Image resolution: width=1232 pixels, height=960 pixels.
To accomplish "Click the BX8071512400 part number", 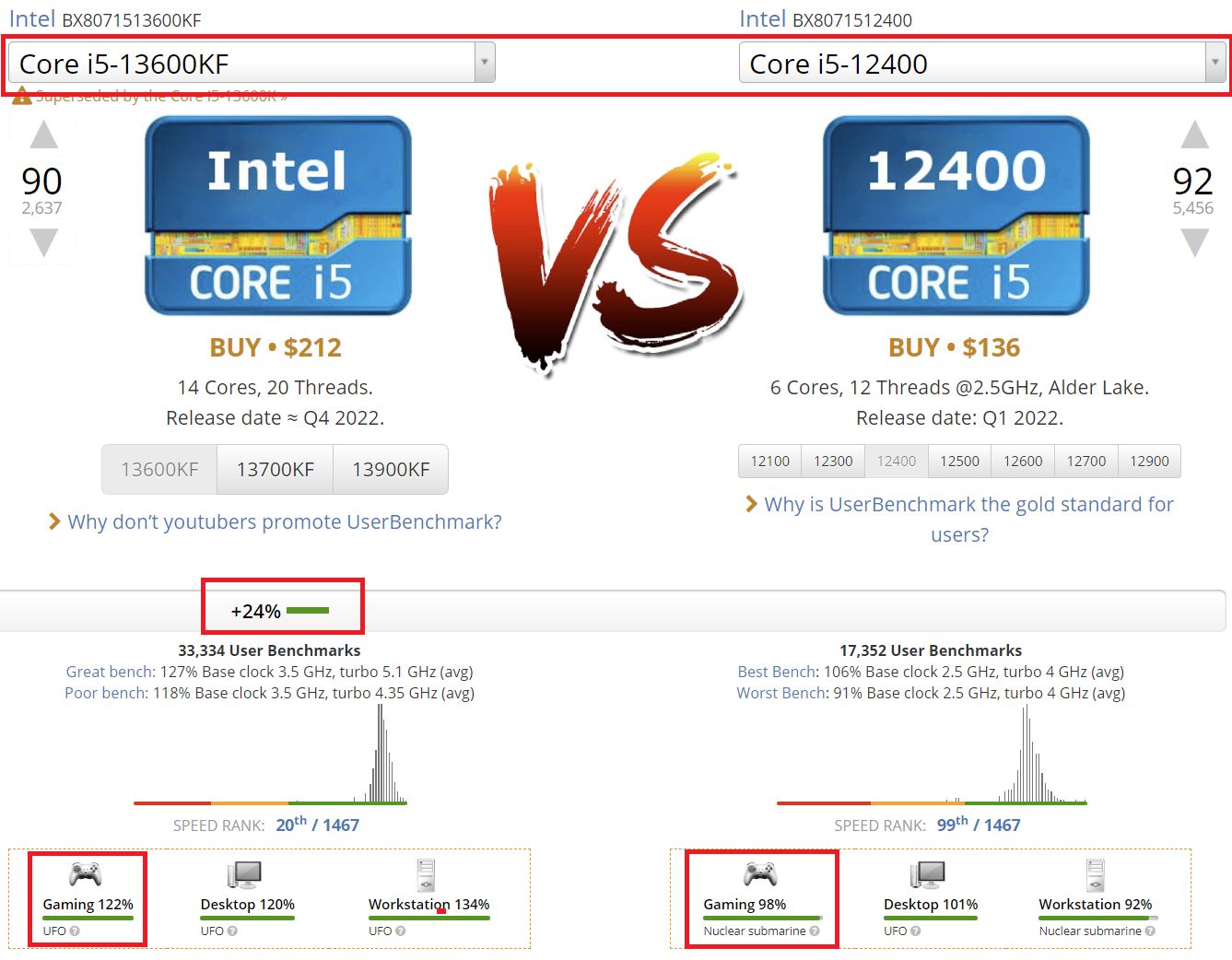I will [852, 20].
